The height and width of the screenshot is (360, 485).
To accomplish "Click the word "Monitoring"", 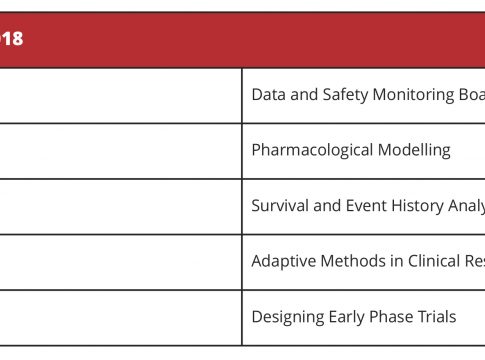I will click(x=413, y=95).
